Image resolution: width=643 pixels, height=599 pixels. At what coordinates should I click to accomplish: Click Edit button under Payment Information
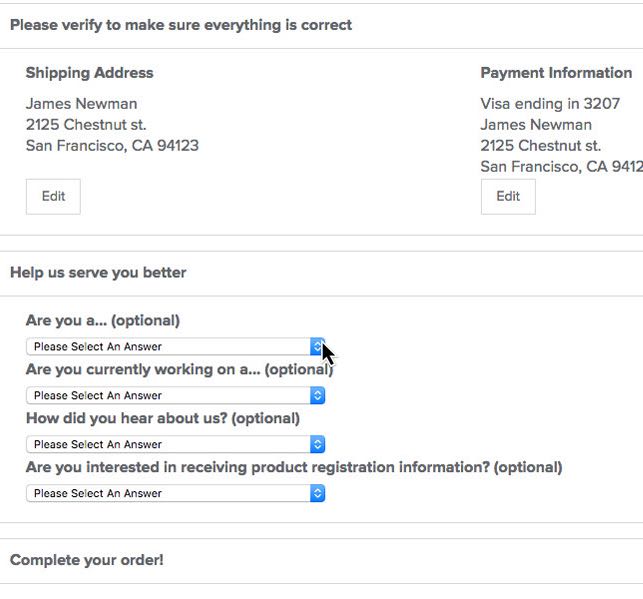pyautogui.click(x=508, y=196)
